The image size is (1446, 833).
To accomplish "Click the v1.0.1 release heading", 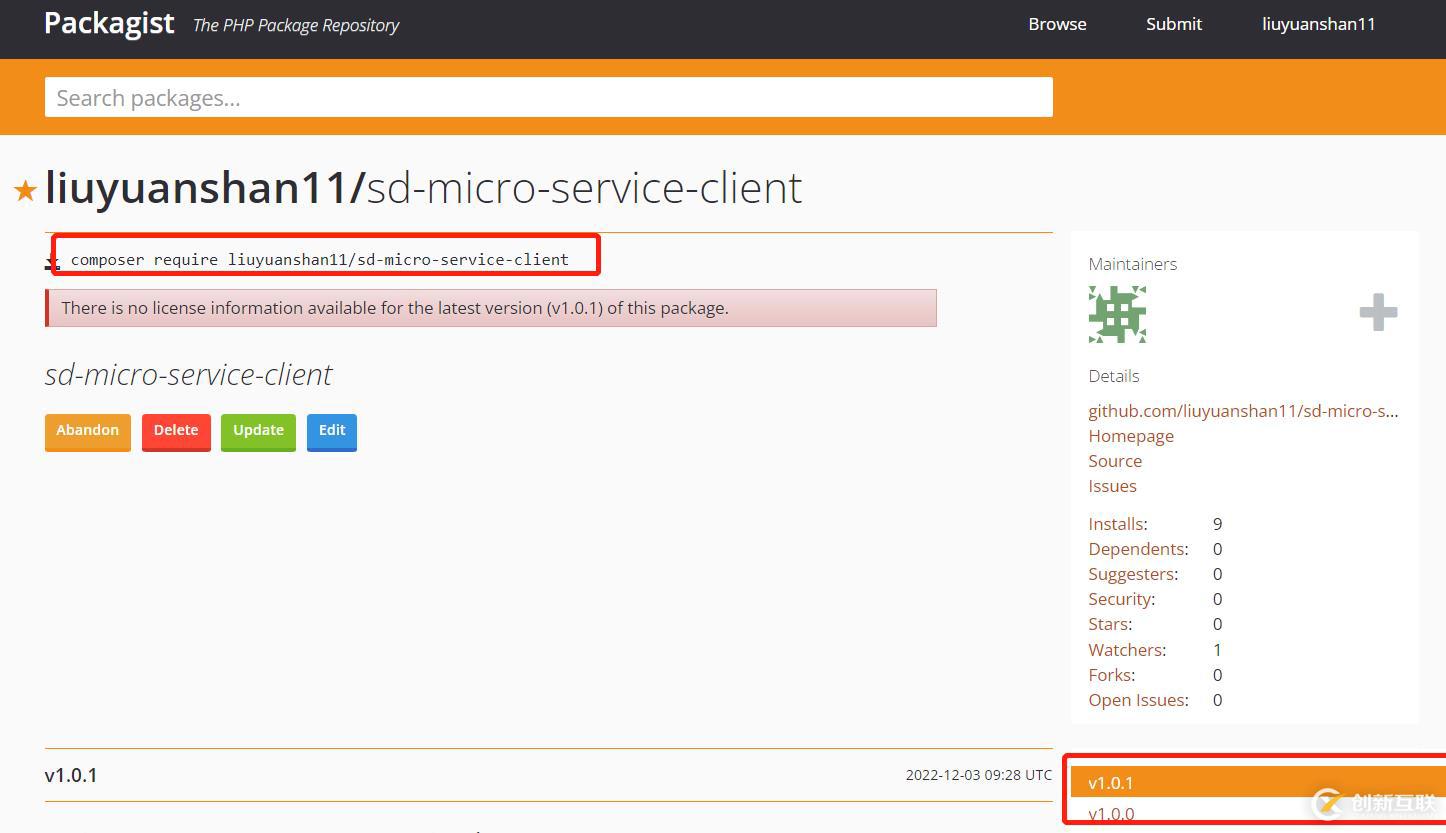I will pos(71,775).
